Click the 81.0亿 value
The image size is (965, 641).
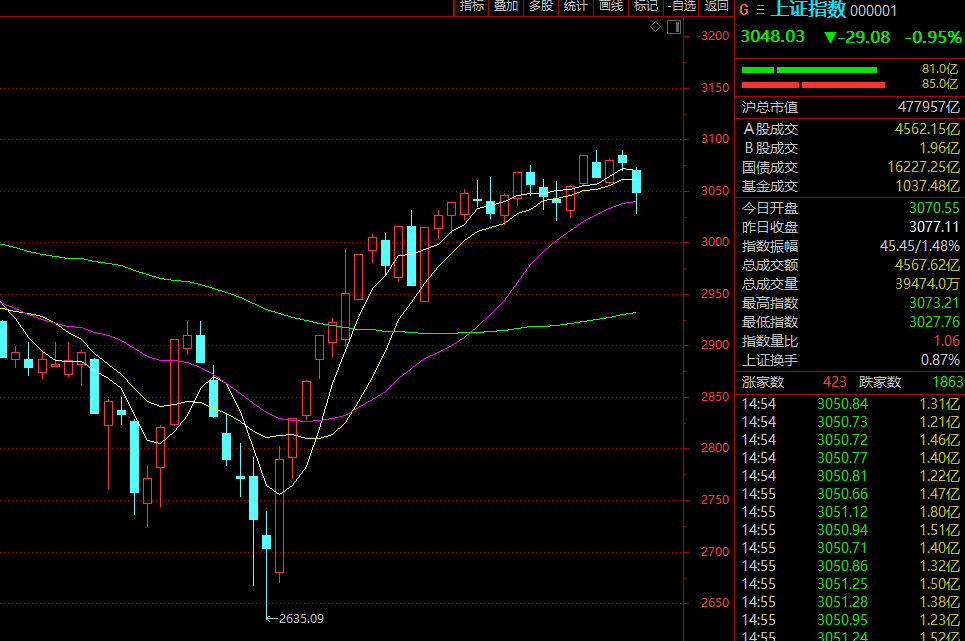click(x=940, y=69)
